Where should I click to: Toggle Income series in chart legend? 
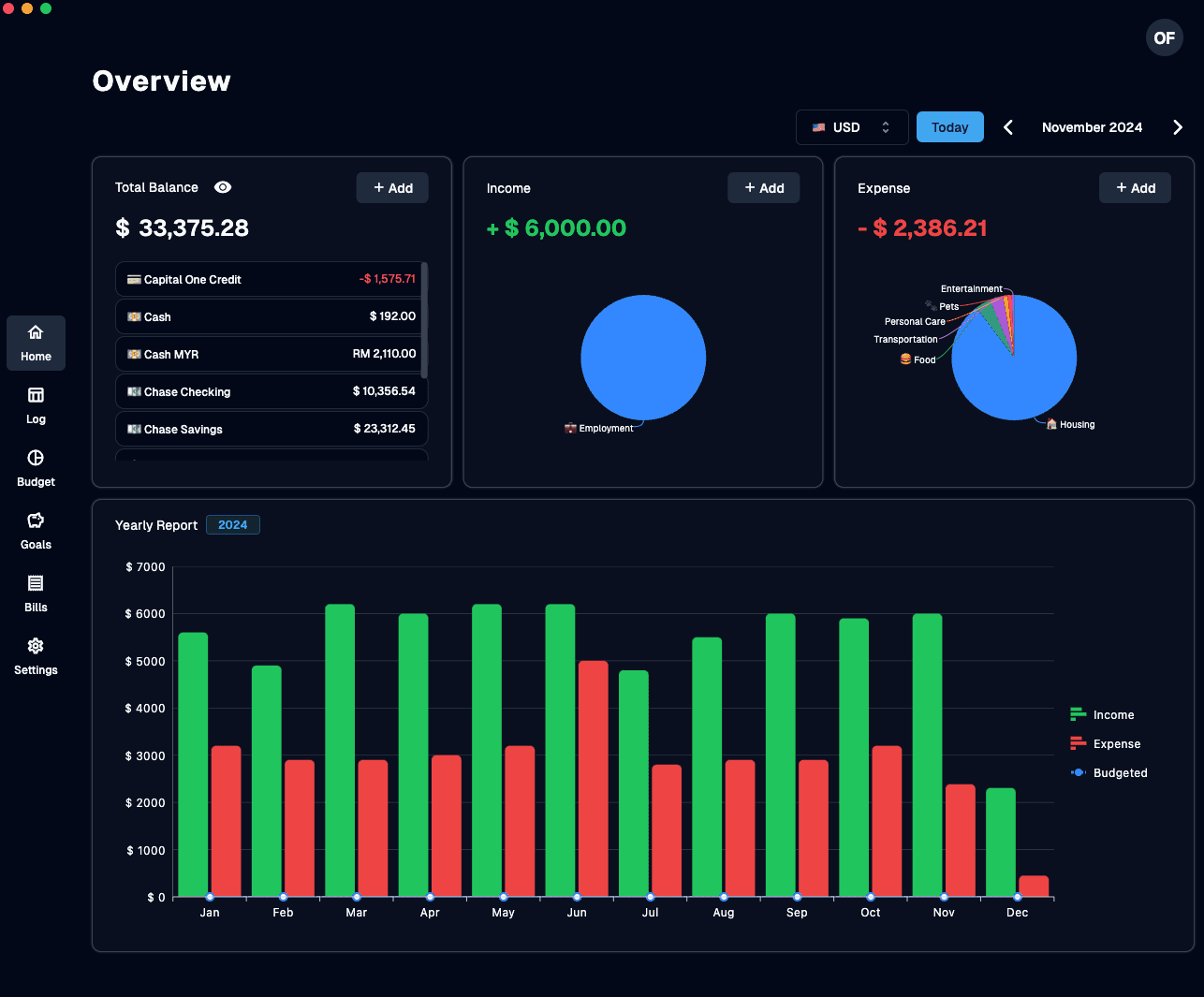click(1102, 715)
